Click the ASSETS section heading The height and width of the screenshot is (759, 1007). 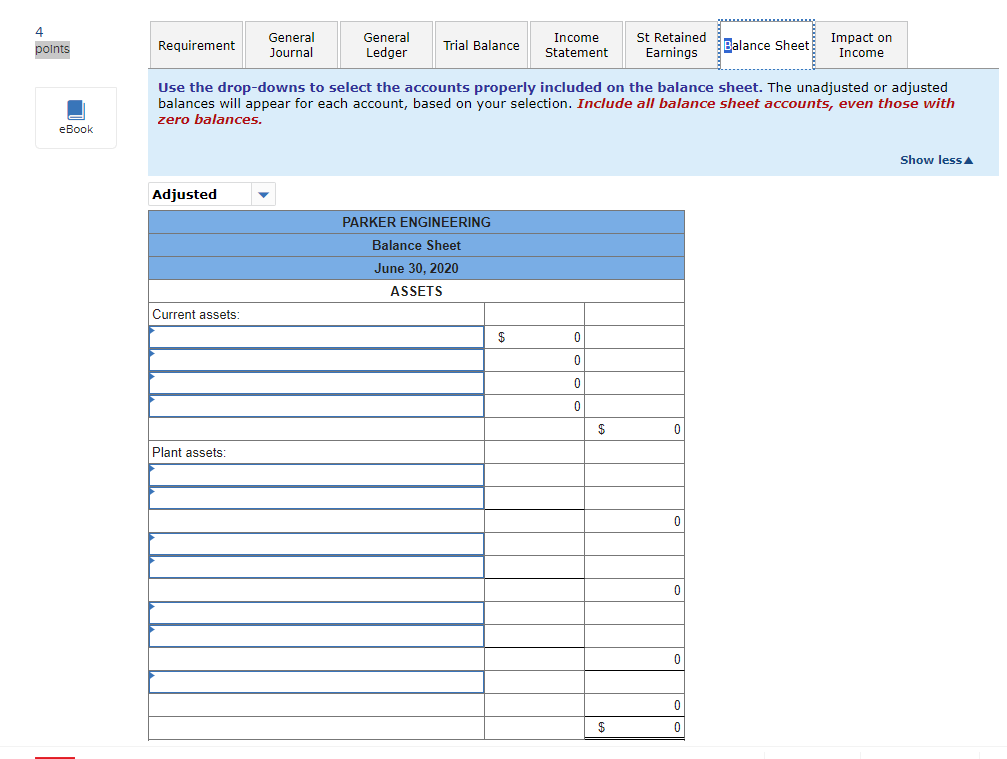point(416,292)
